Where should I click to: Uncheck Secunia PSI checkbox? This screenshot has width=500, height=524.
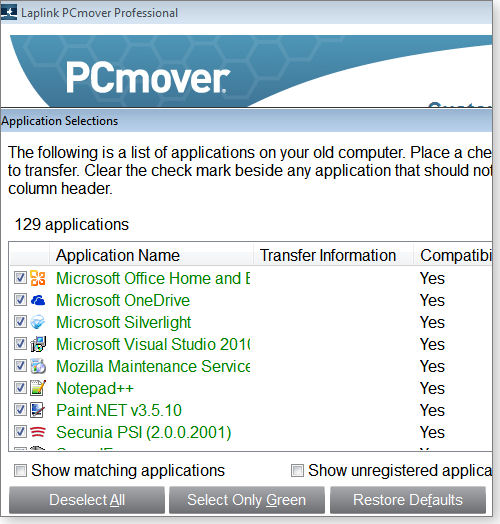[20, 431]
